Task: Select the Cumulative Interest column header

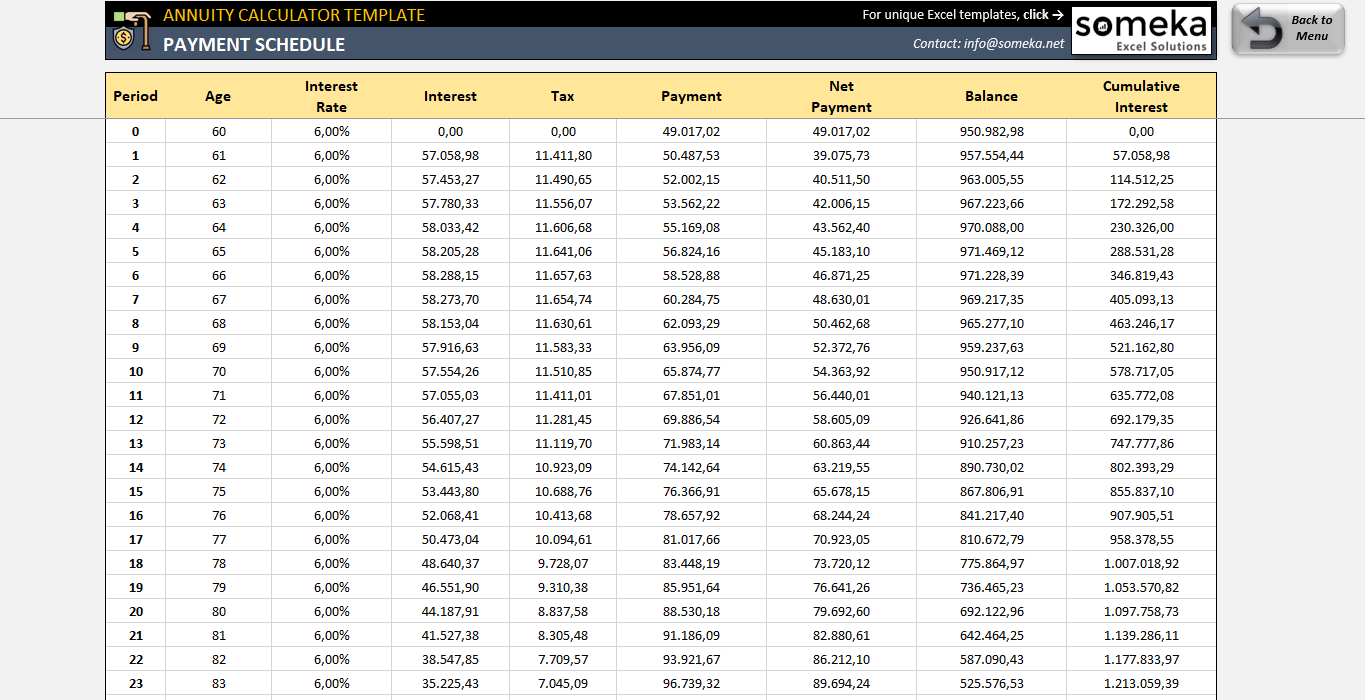Action: tap(1140, 96)
